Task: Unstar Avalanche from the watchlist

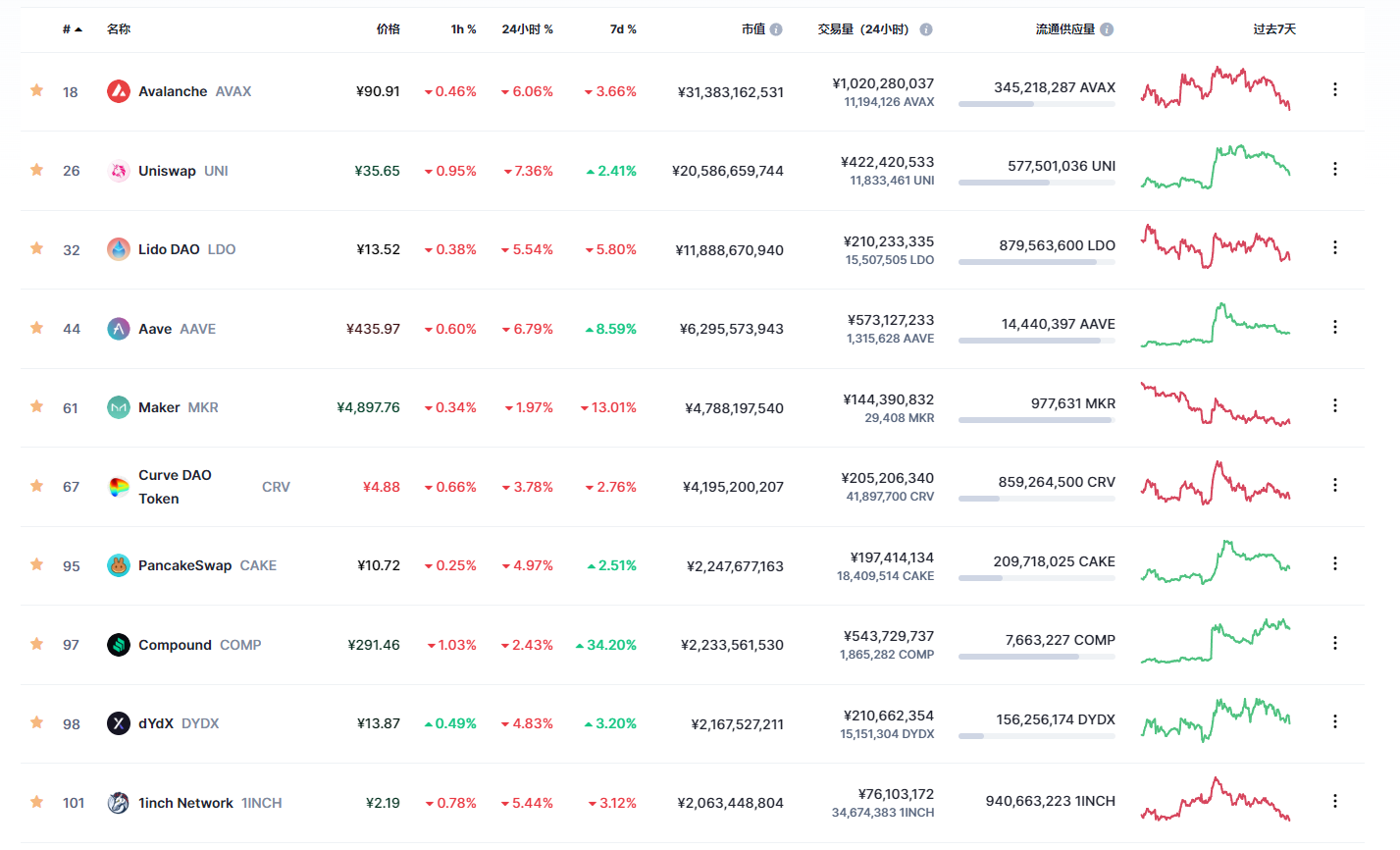Action: point(36,90)
